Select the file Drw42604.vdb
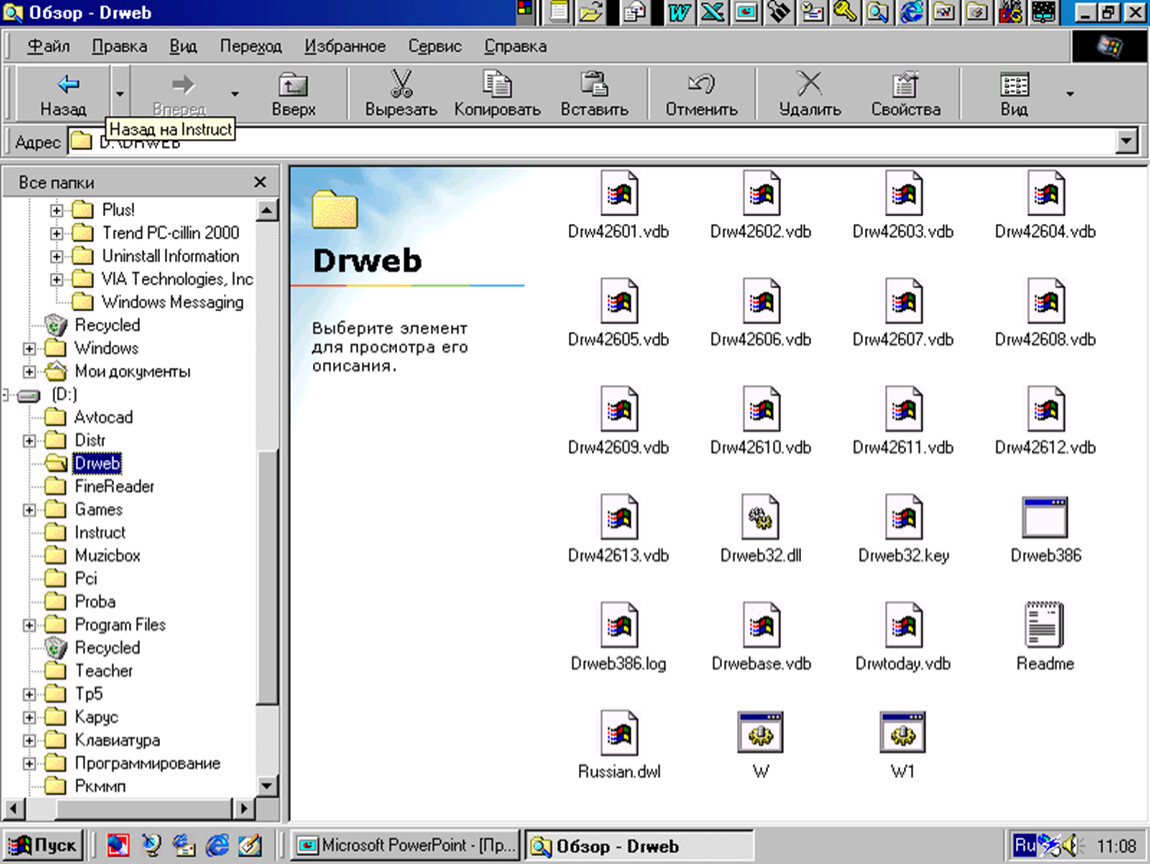This screenshot has height=864, width=1150. pos(1045,206)
